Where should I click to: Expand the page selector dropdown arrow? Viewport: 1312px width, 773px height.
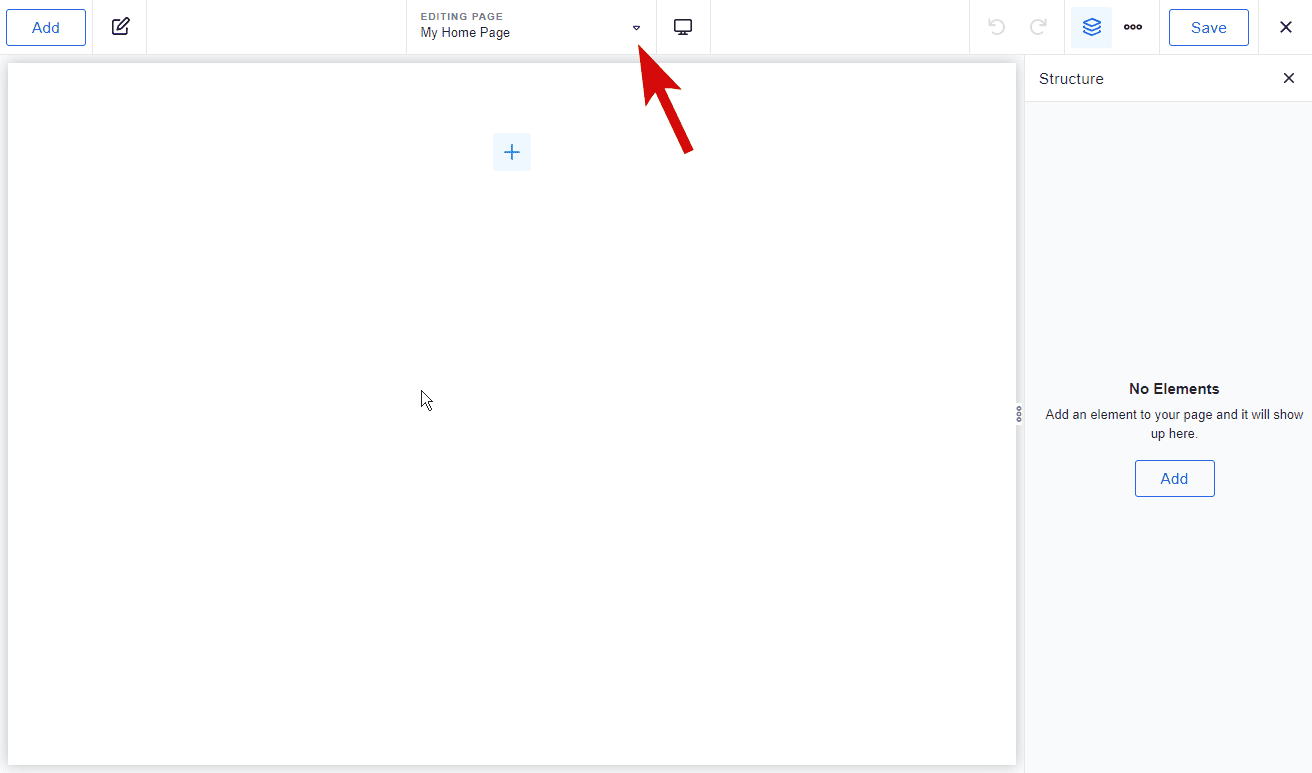[x=636, y=28]
